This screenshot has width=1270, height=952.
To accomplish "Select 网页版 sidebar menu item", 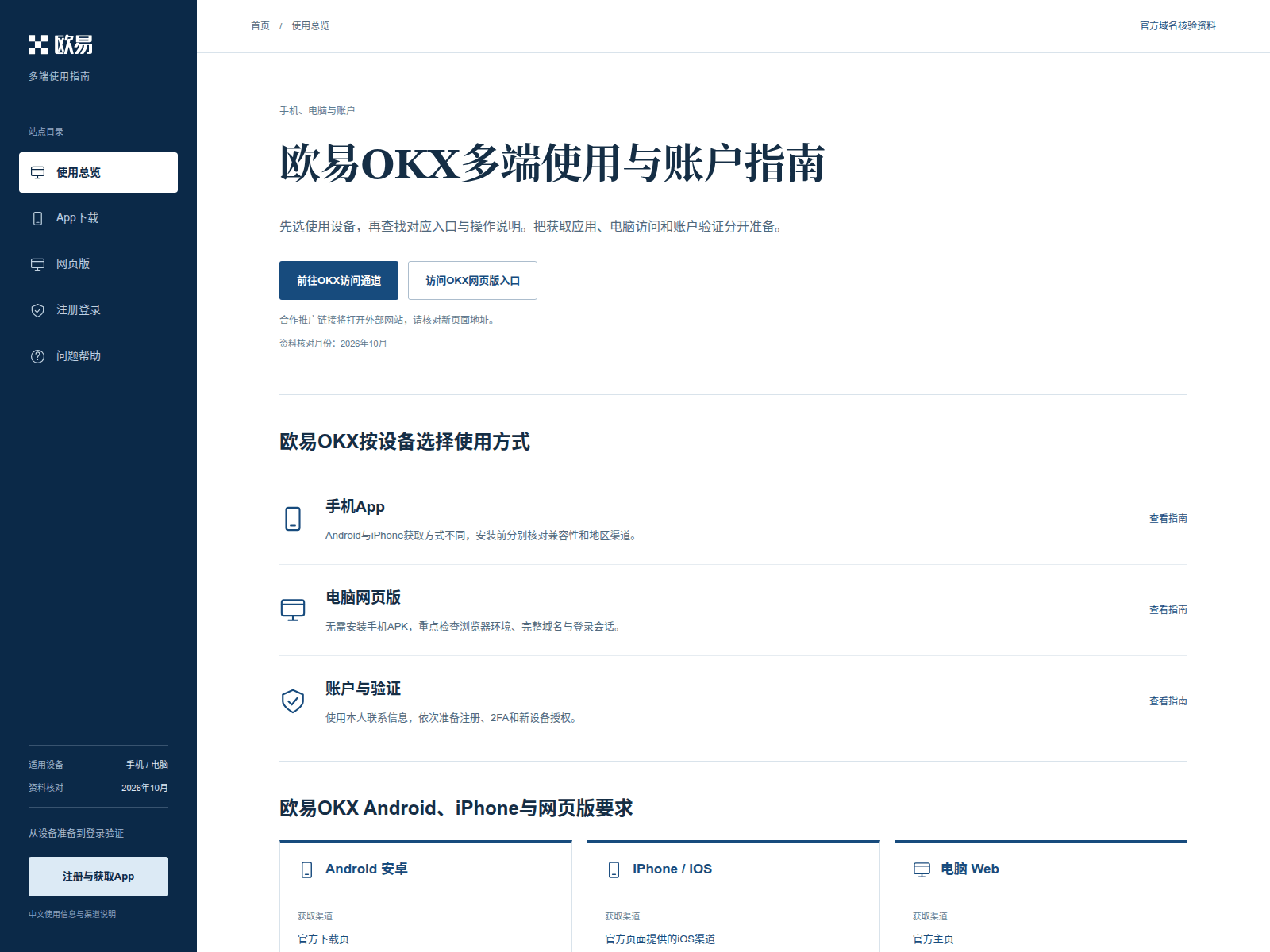I will point(98,264).
